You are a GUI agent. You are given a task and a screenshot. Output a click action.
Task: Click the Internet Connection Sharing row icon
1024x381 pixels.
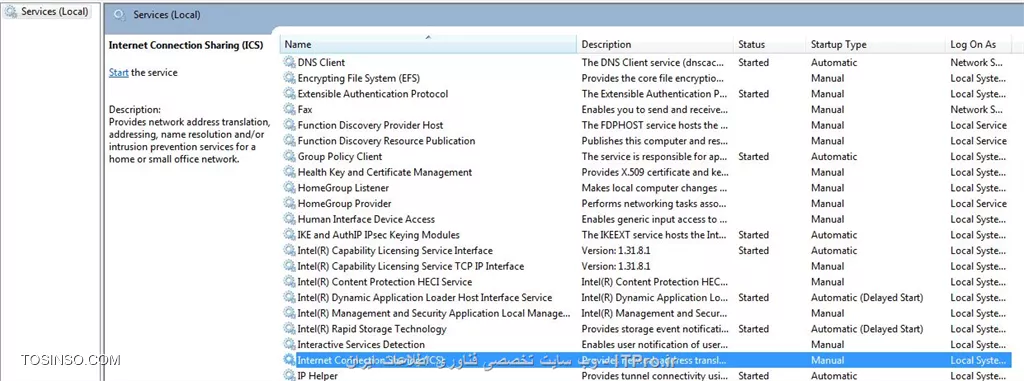[x=289, y=361]
